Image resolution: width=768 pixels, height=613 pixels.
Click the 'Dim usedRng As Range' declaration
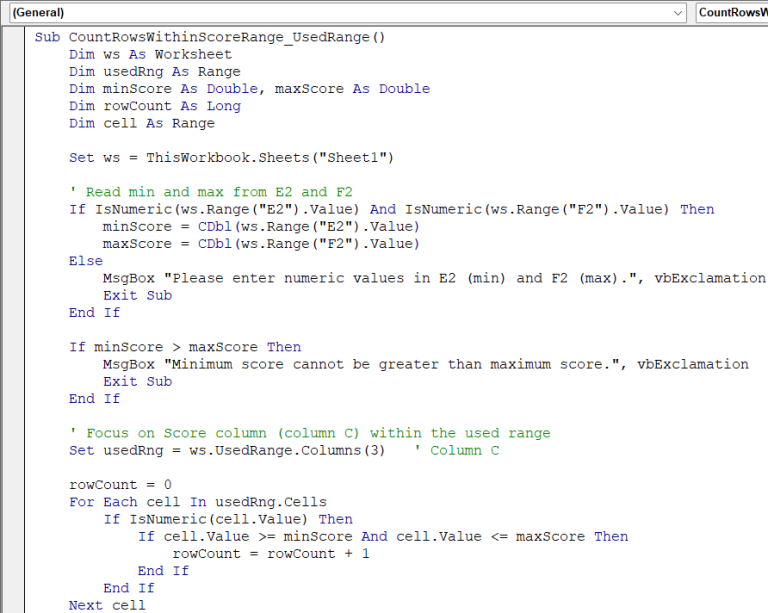[154, 72]
